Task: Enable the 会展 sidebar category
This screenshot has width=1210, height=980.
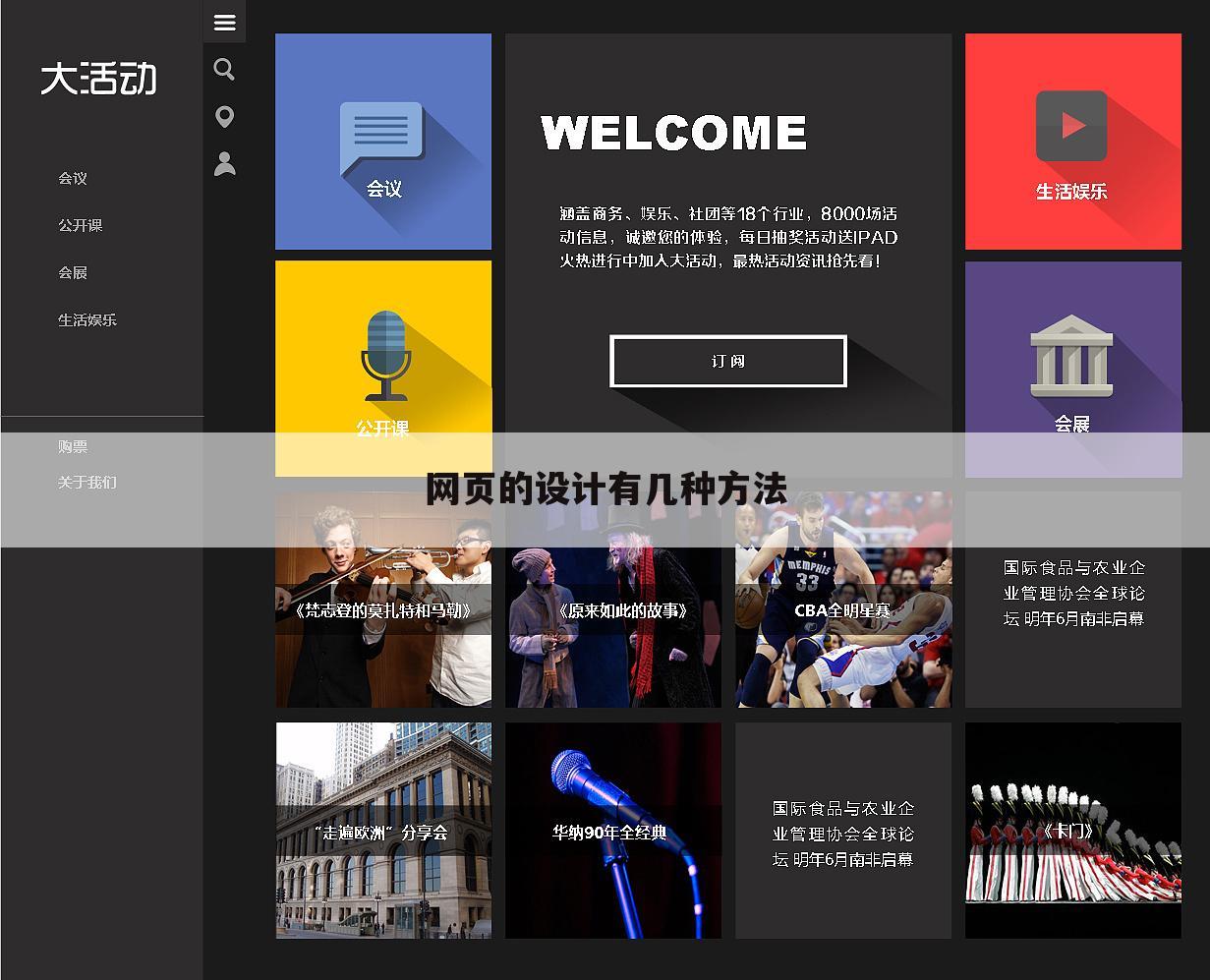Action: click(x=72, y=272)
